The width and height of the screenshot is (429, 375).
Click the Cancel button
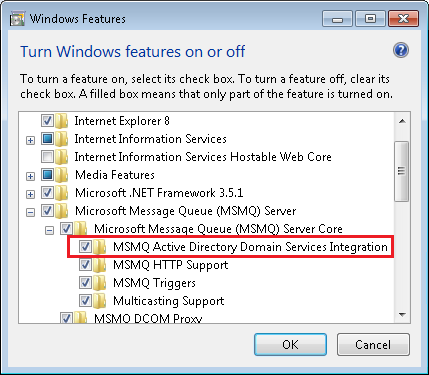click(x=373, y=344)
